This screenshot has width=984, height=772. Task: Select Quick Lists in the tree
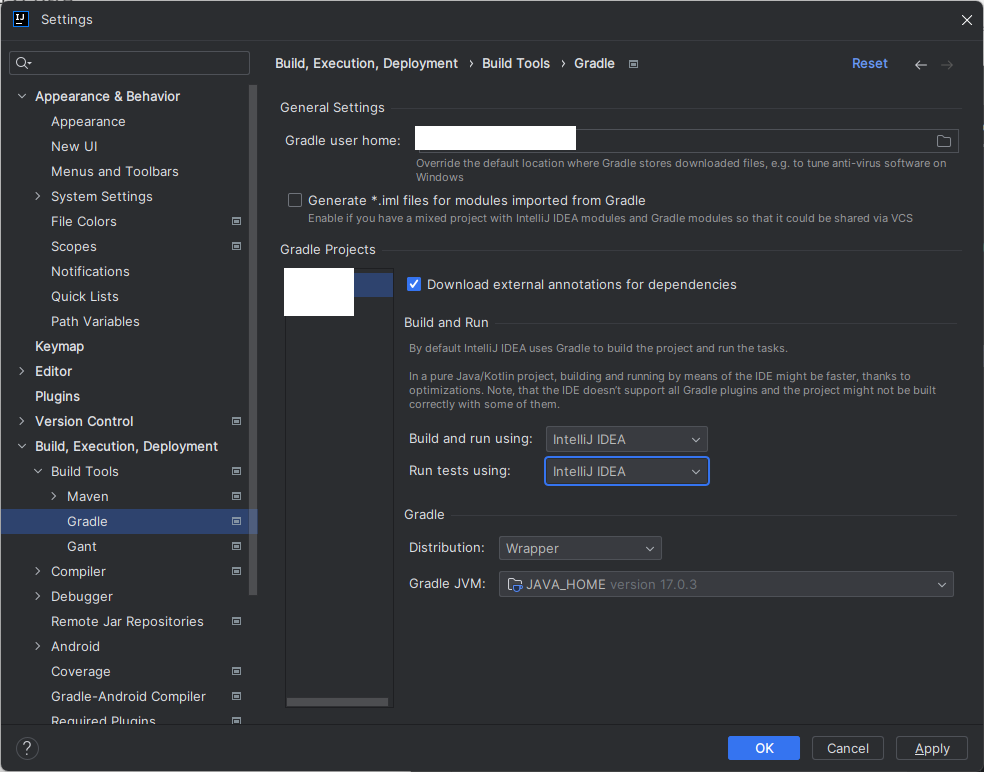[x=85, y=296]
